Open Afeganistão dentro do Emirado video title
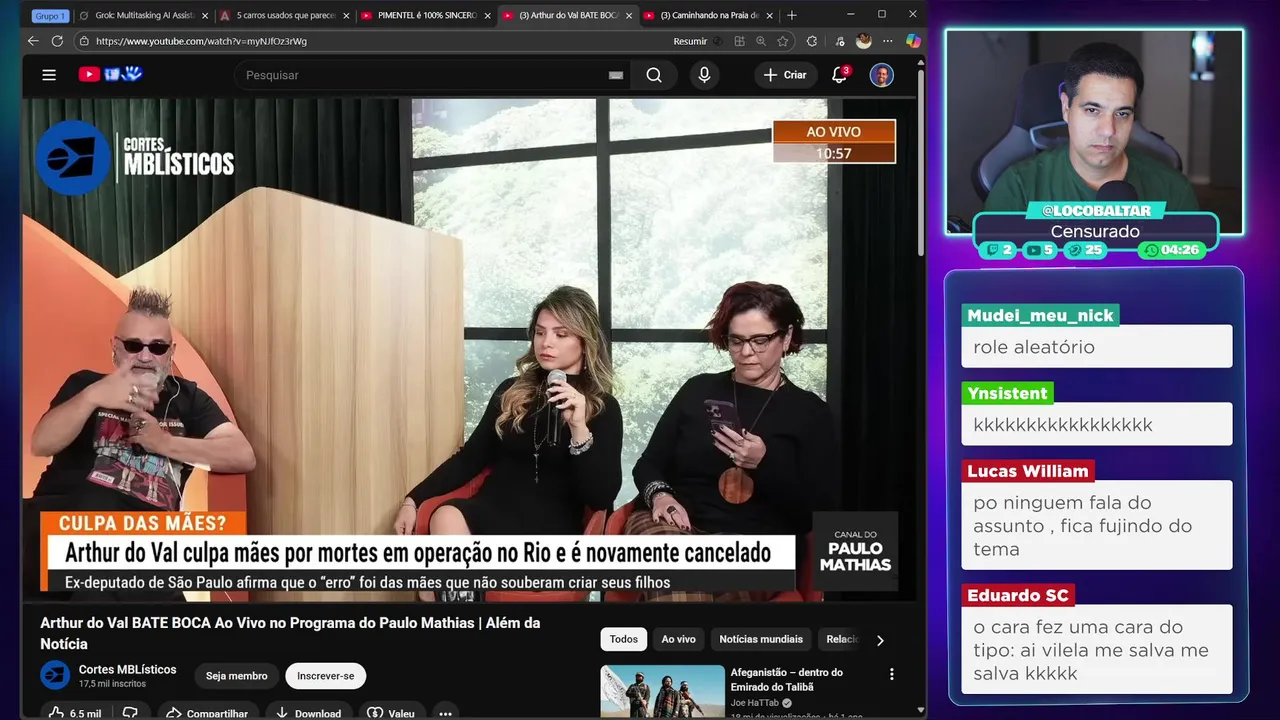Image resolution: width=1280 pixels, height=720 pixels. click(787, 680)
